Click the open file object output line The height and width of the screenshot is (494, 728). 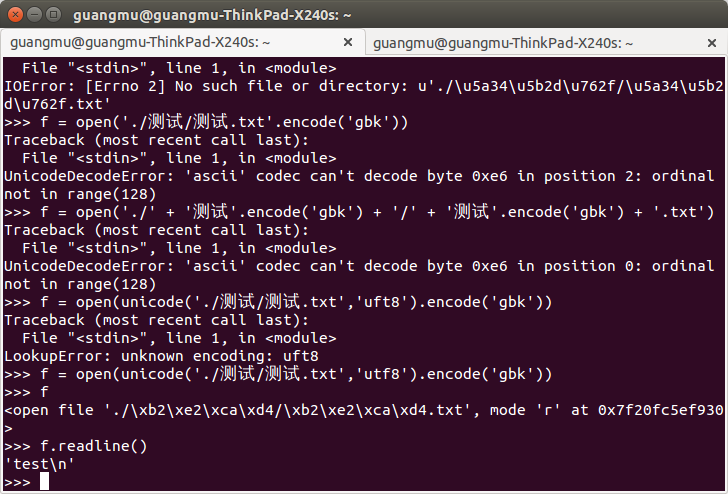[x=364, y=410]
